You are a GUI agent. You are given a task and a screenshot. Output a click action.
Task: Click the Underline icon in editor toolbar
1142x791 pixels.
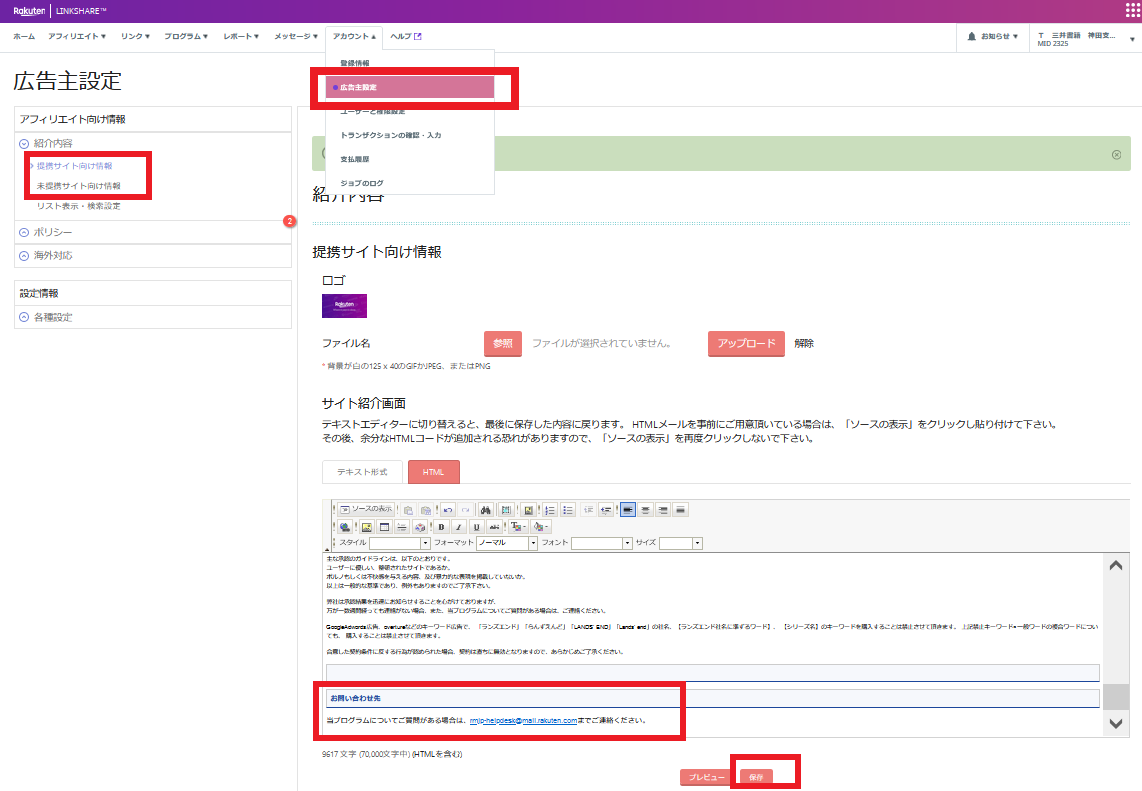(476, 527)
